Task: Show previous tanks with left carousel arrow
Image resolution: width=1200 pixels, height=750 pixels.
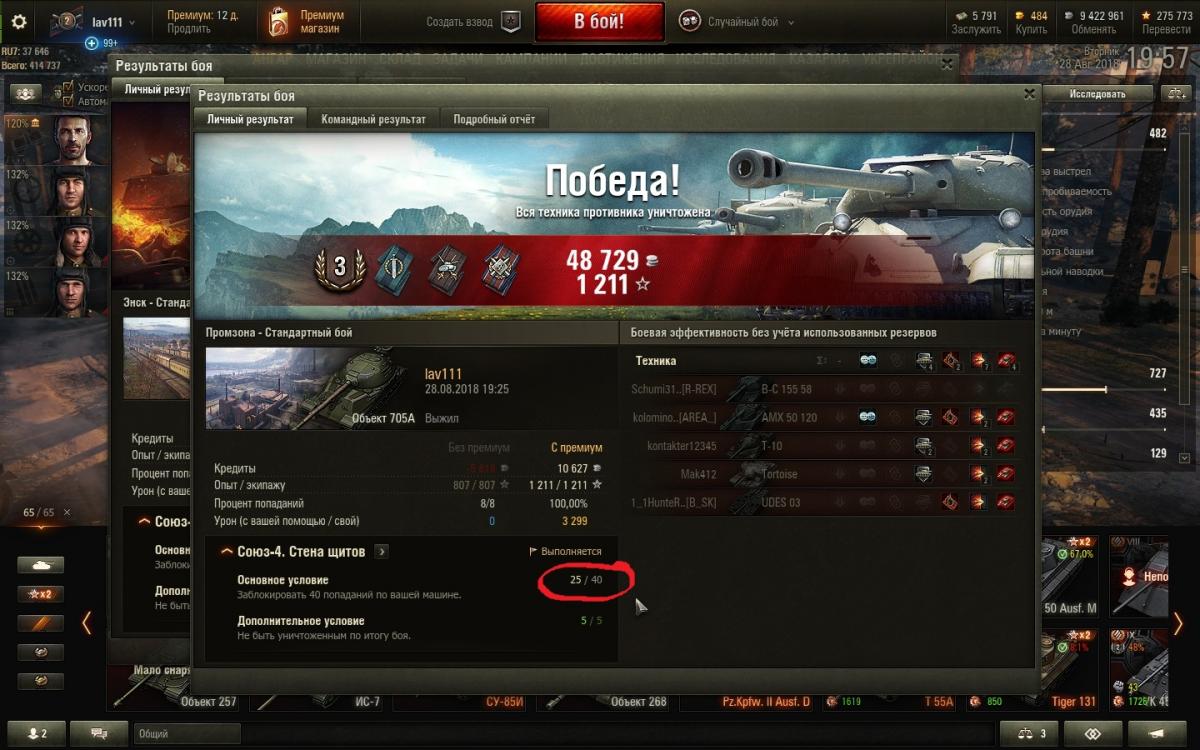Action: click(x=86, y=623)
